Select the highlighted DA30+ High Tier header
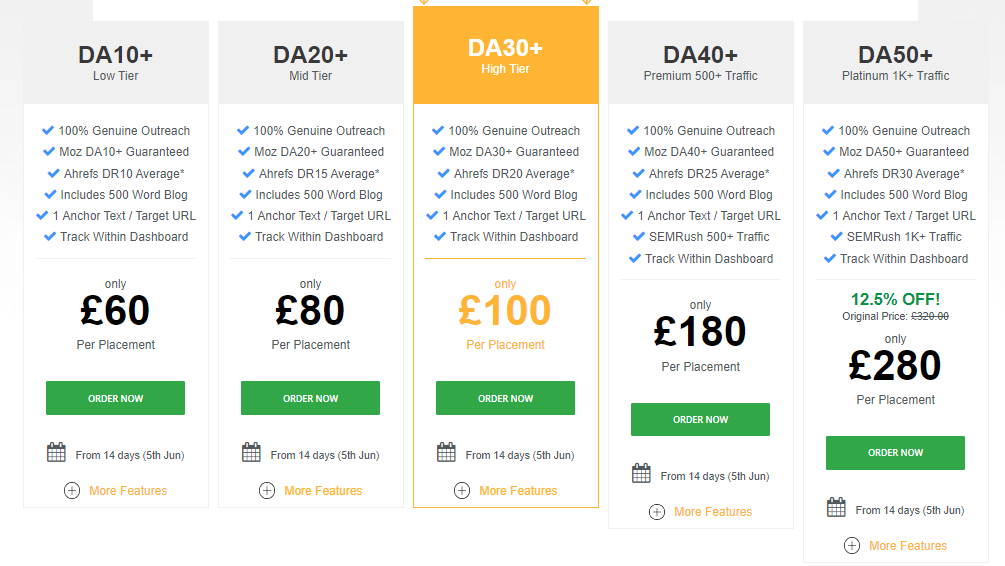This screenshot has width=1005, height=566. pyautogui.click(x=506, y=56)
